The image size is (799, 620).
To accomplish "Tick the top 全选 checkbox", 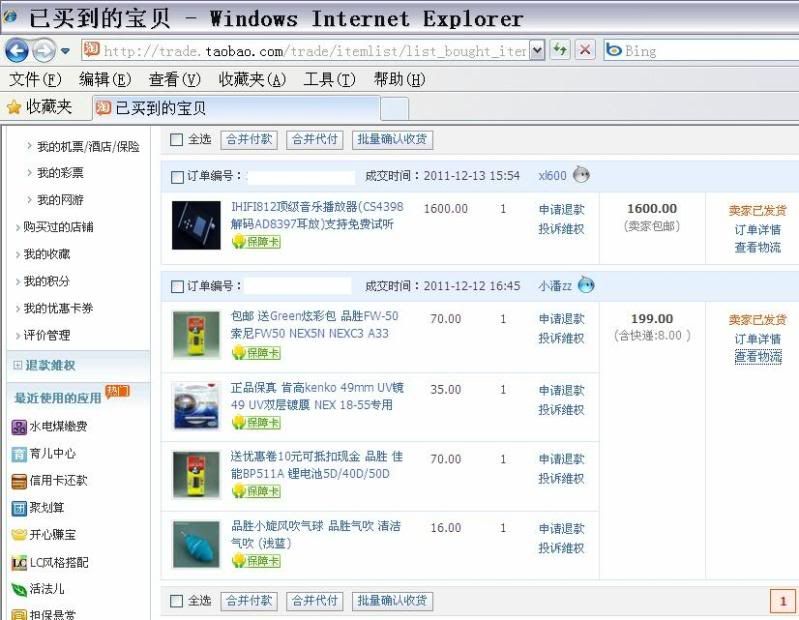I will 177,140.
